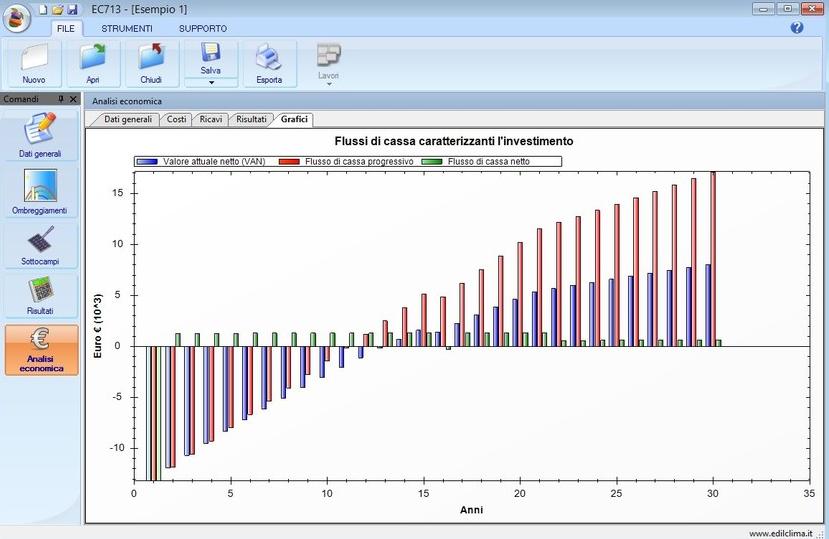
Task: Close the Comandi side panel
Action: (x=73, y=100)
